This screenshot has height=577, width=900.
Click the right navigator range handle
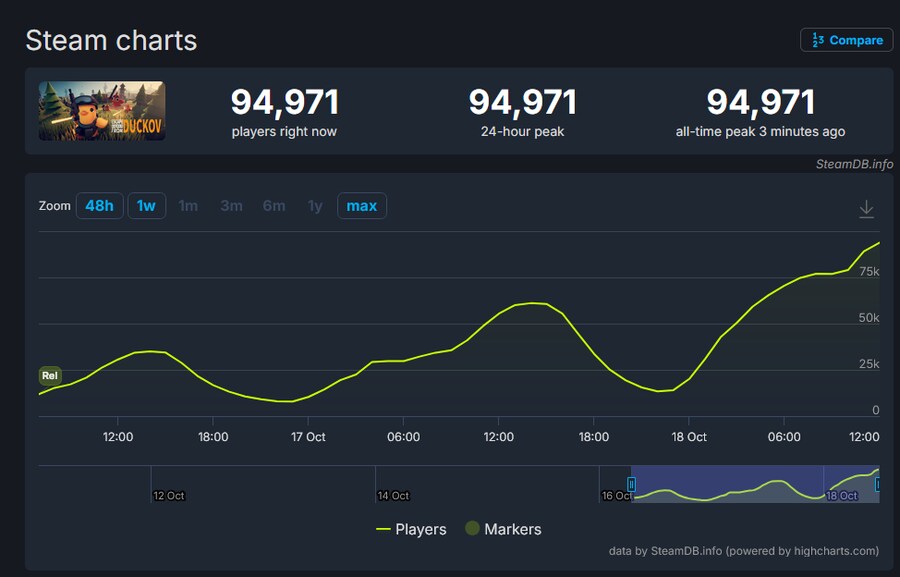pos(877,484)
